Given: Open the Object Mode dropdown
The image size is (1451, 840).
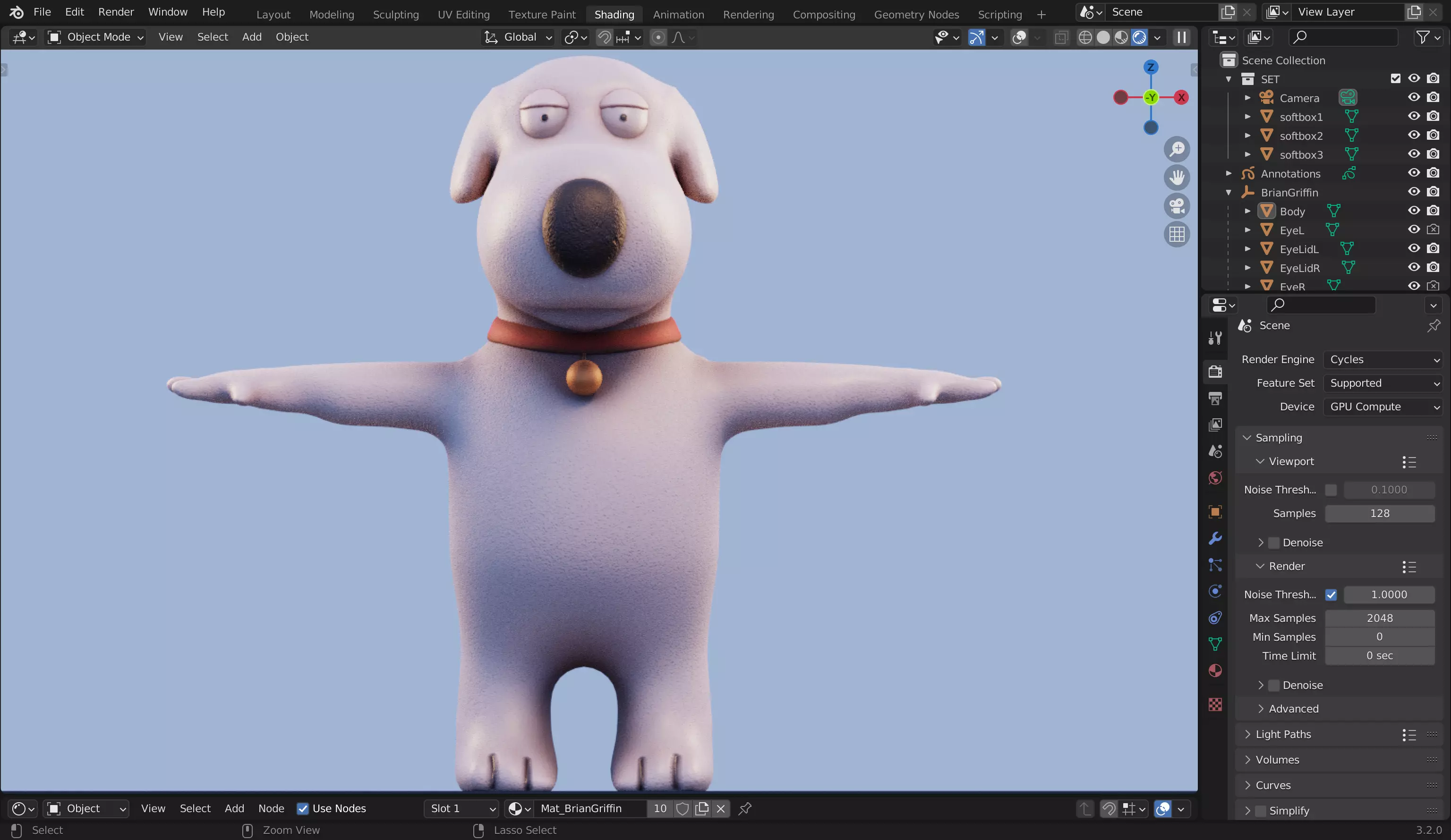Looking at the screenshot, I should [95, 37].
